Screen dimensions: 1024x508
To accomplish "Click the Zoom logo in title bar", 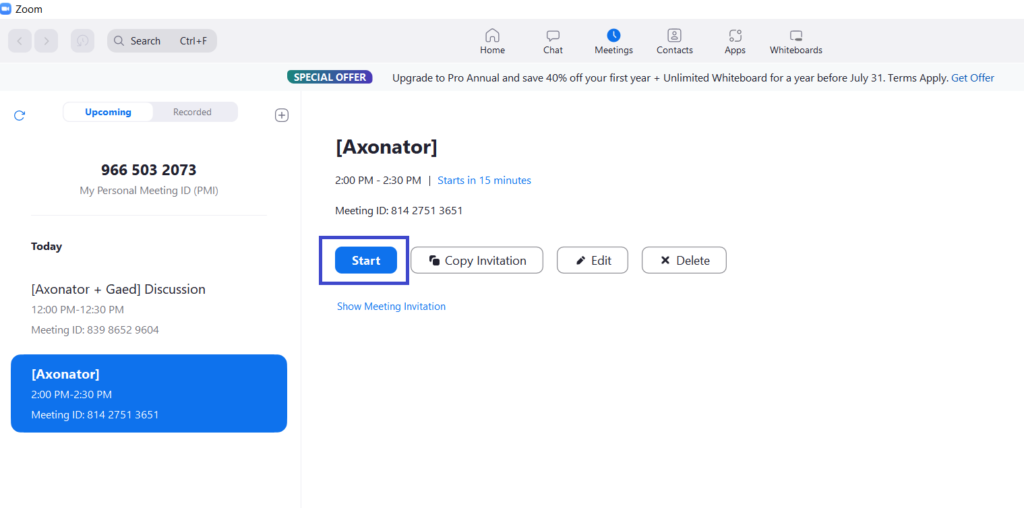I will point(7,10).
